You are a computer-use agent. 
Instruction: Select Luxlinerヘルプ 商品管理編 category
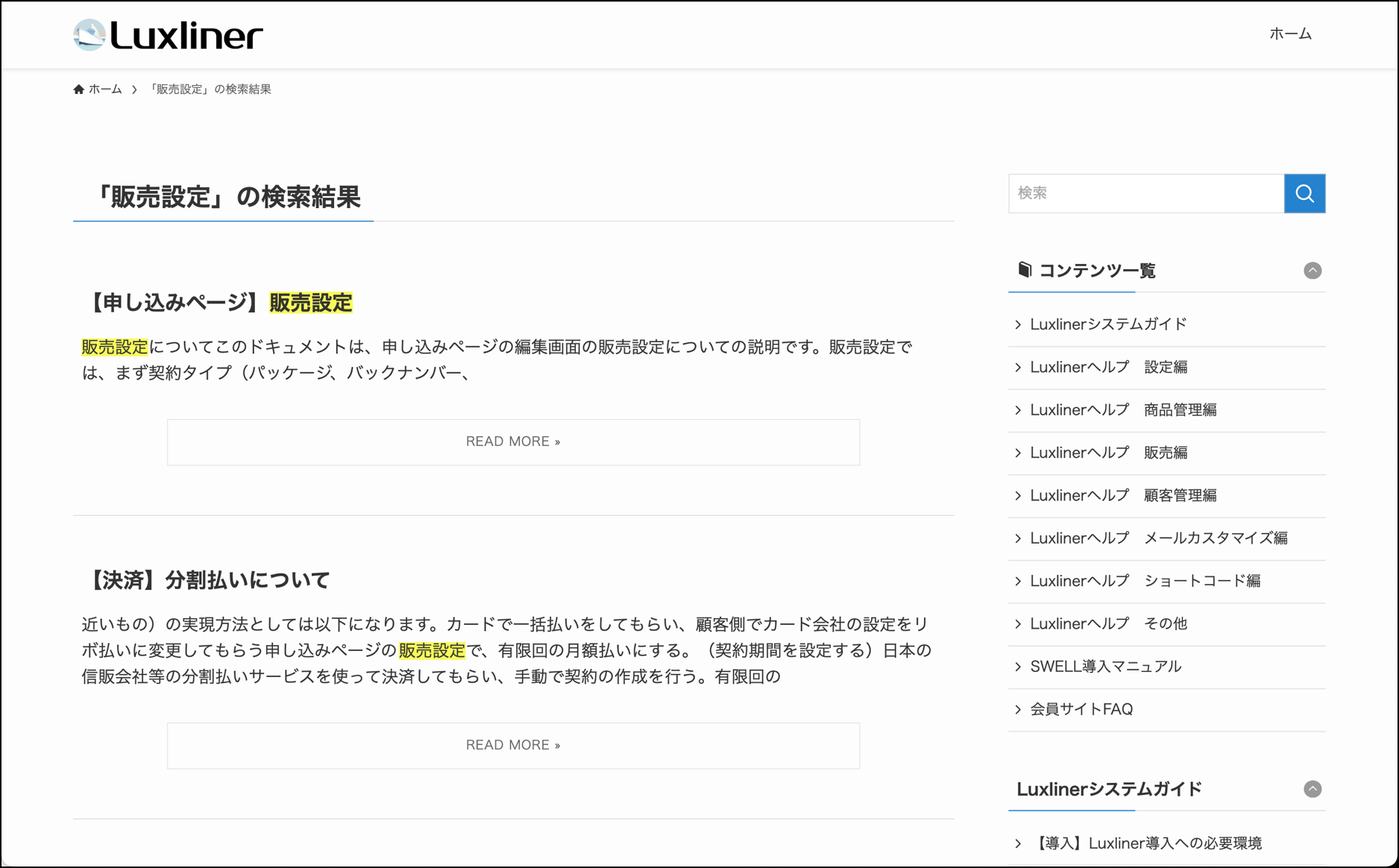click(x=1122, y=410)
